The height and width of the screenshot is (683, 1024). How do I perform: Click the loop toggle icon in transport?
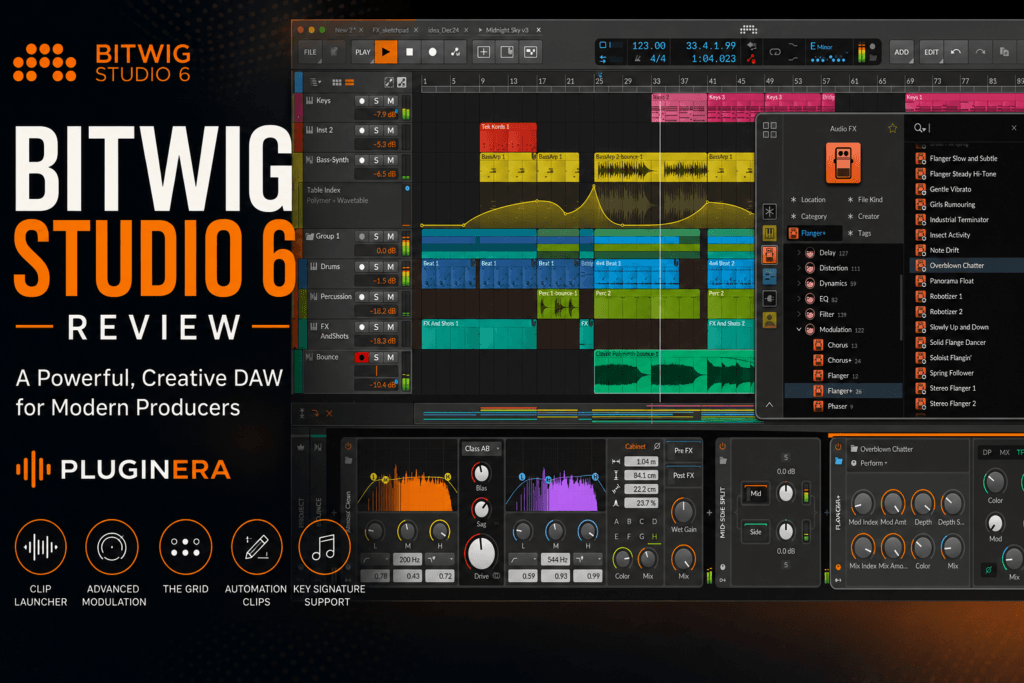coord(775,52)
